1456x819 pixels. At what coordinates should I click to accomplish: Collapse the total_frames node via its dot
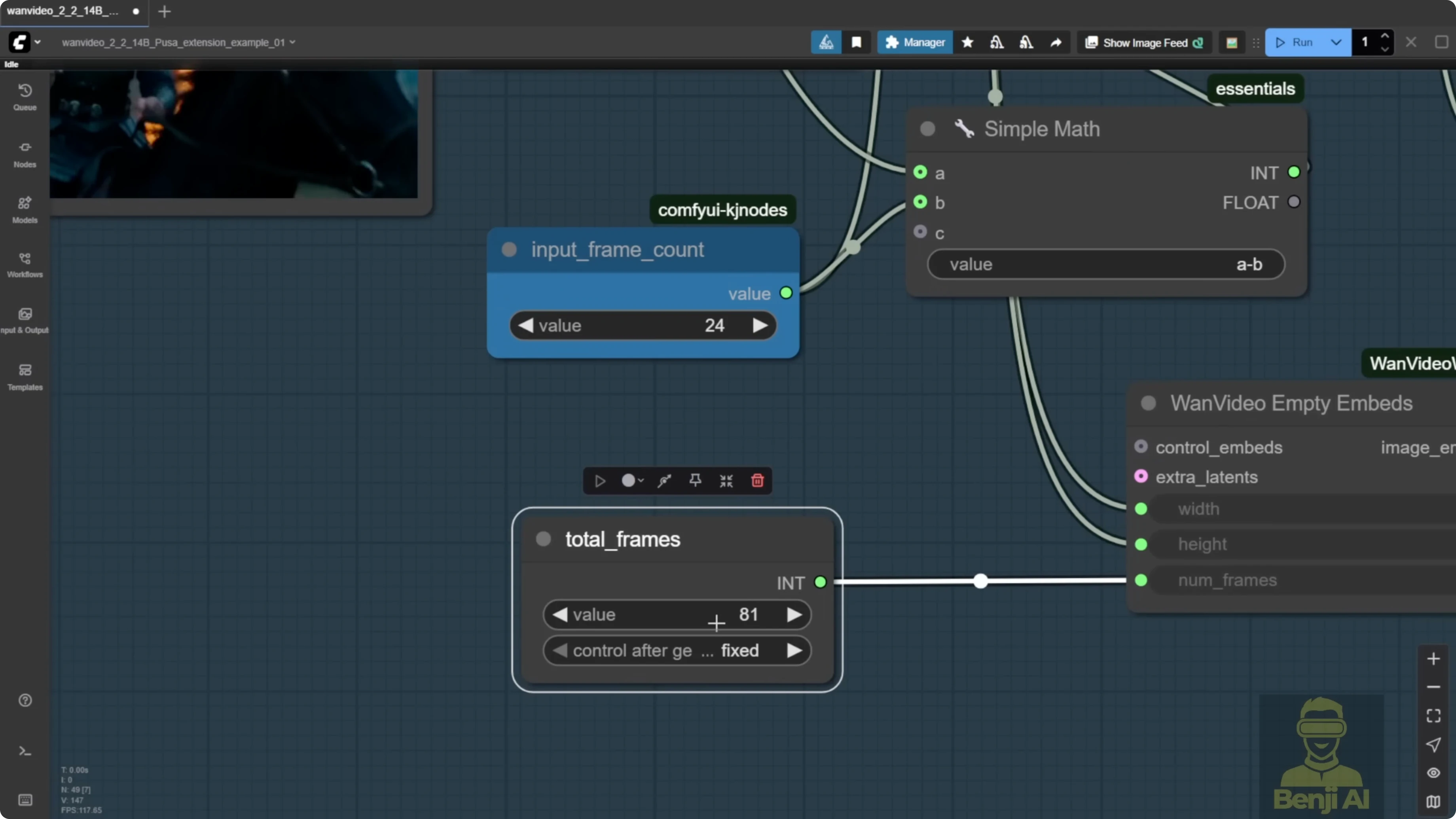click(543, 538)
